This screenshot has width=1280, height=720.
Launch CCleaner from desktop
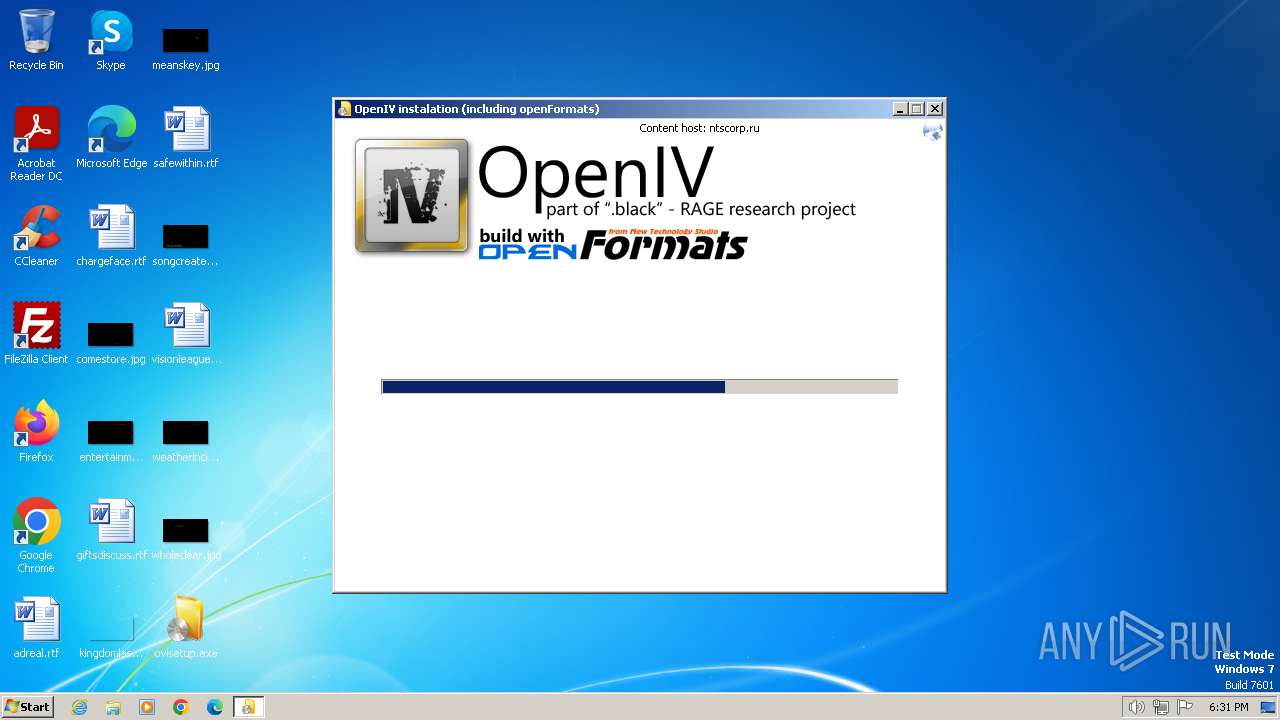click(x=36, y=235)
